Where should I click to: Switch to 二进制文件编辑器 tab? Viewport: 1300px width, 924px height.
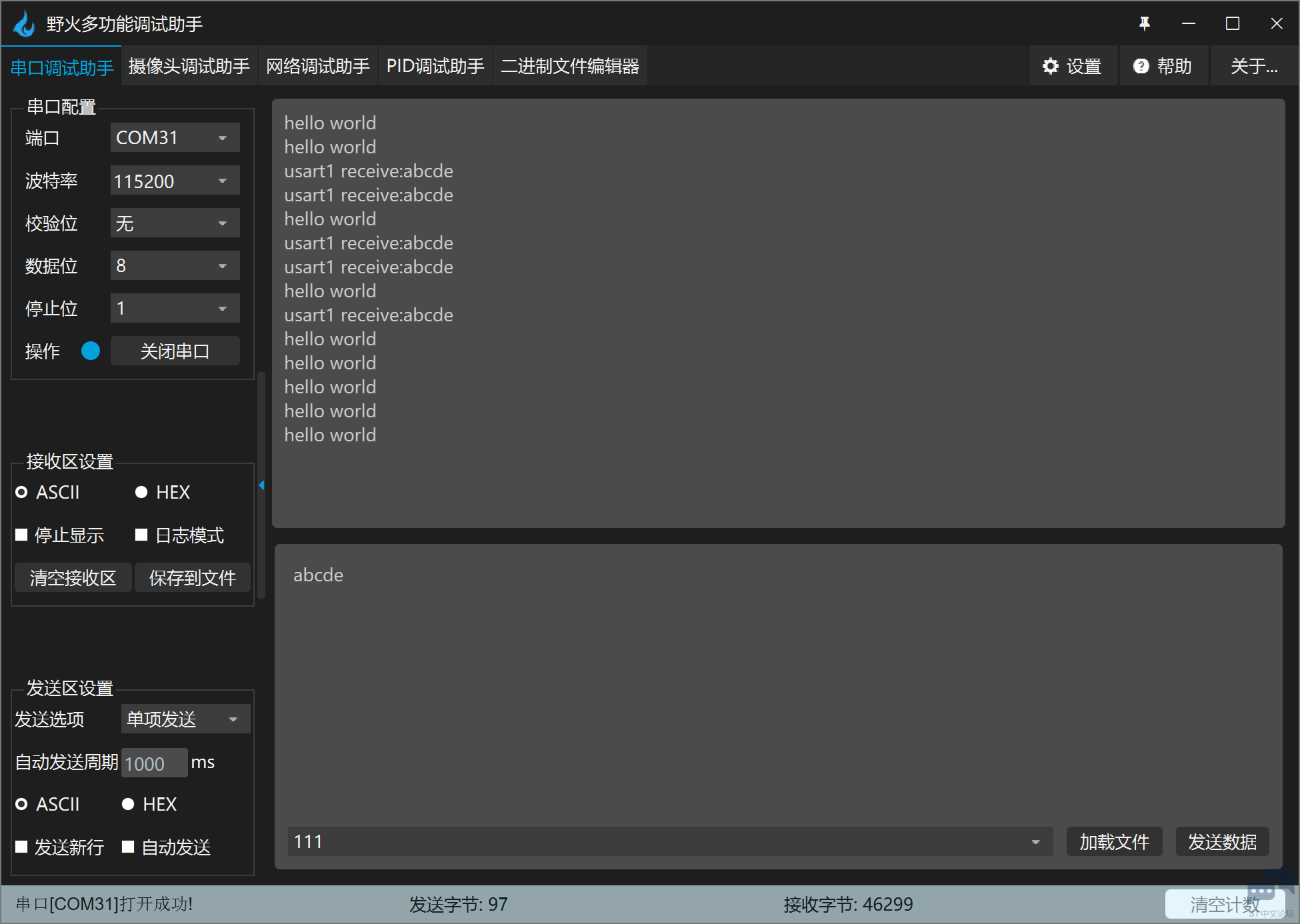click(x=570, y=66)
